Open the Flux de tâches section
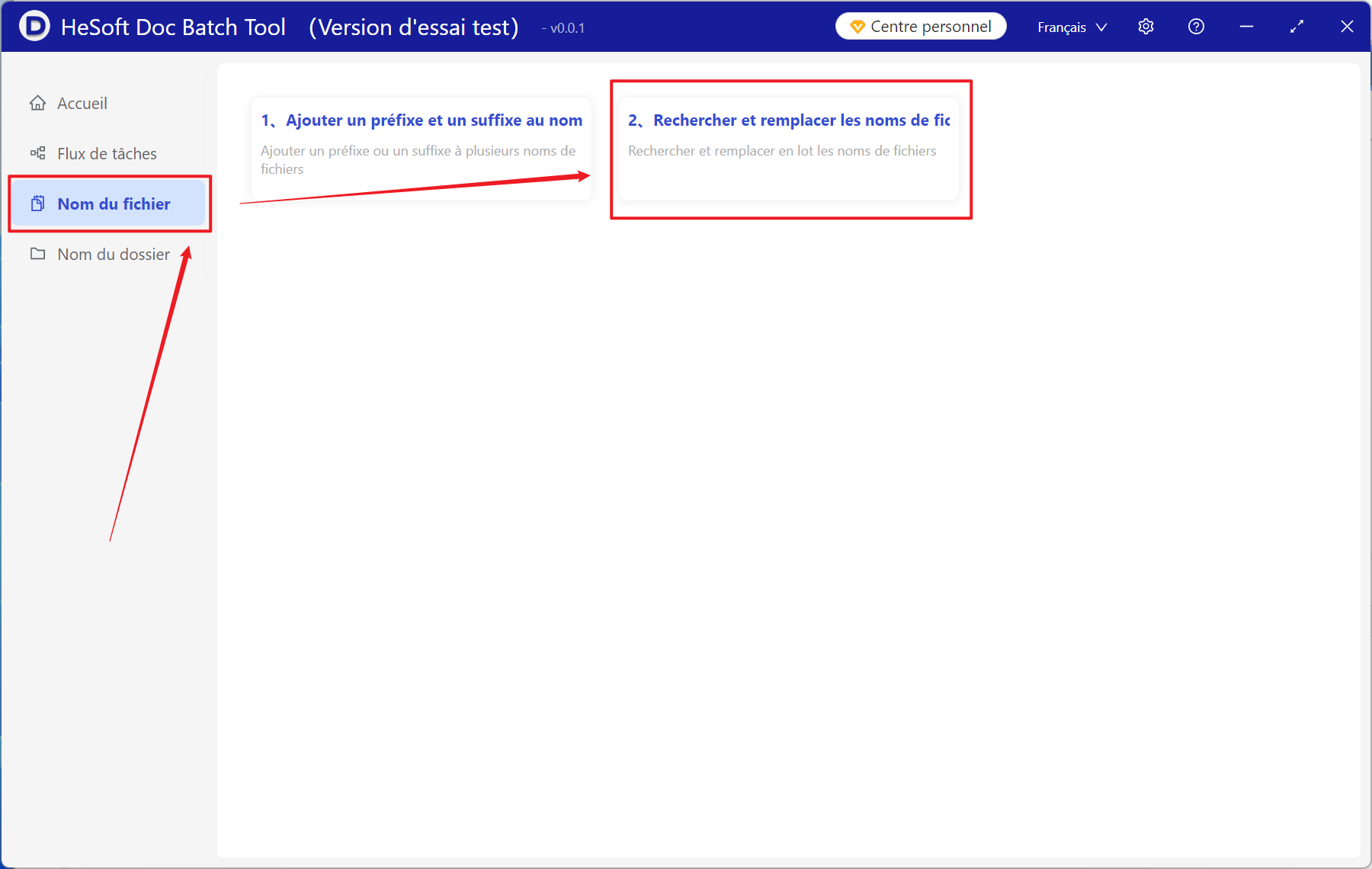This screenshot has height=869, width=1372. point(107,153)
